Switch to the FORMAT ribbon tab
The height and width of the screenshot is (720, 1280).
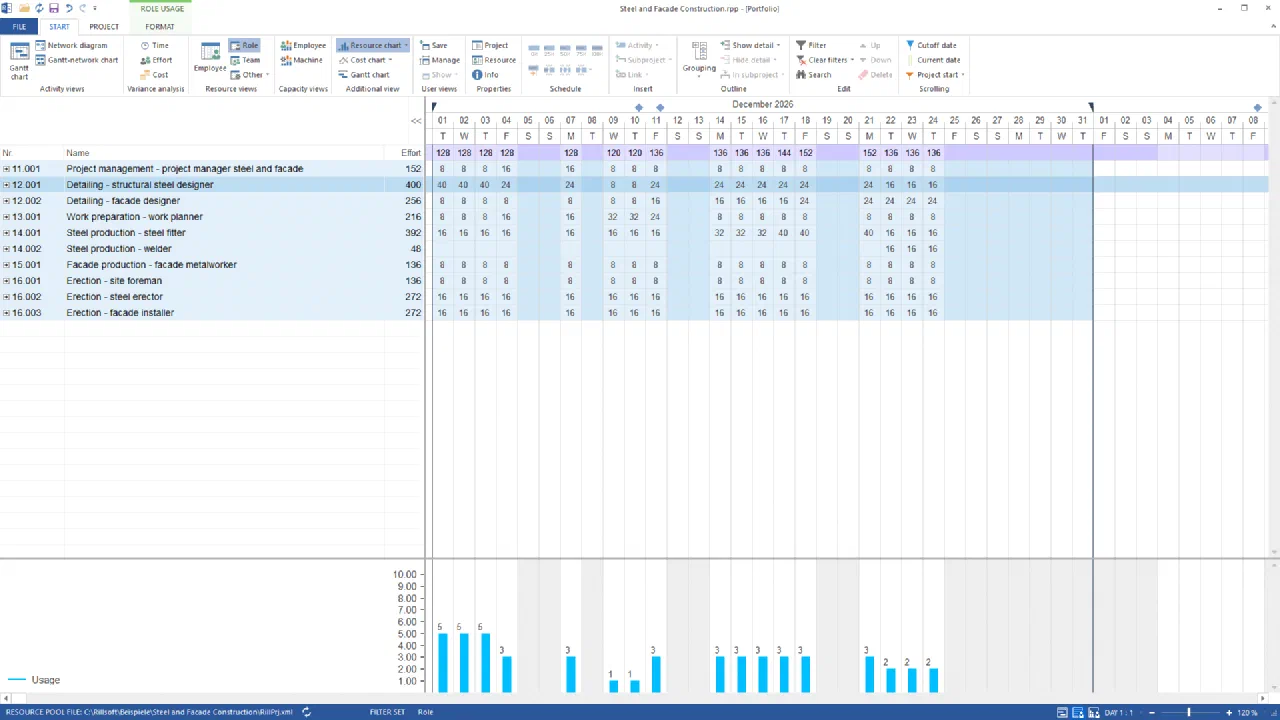coord(159,27)
